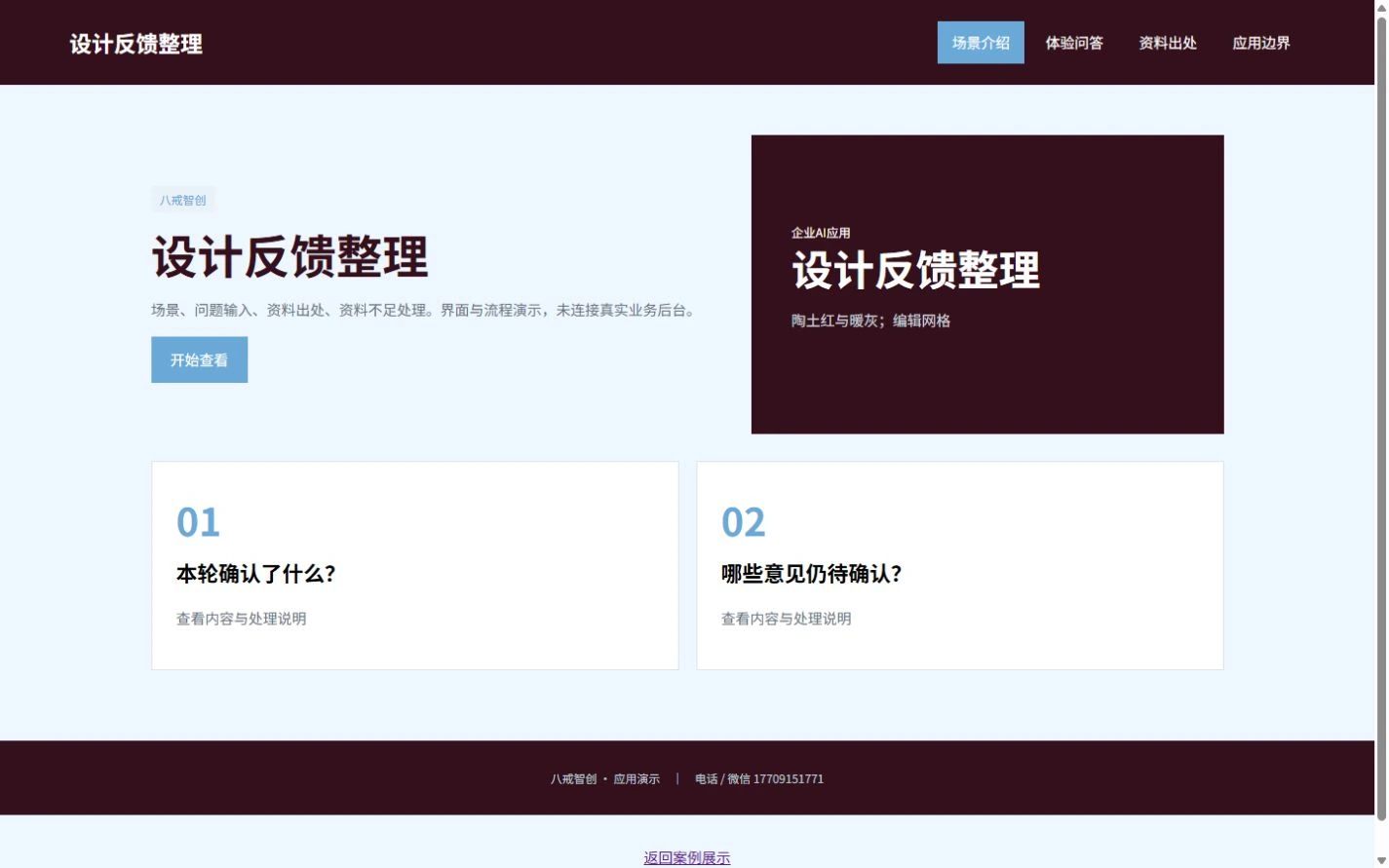Image resolution: width=1389 pixels, height=868 pixels.
Task: Click the 设计反馈整理 site logo title
Action: (x=136, y=44)
